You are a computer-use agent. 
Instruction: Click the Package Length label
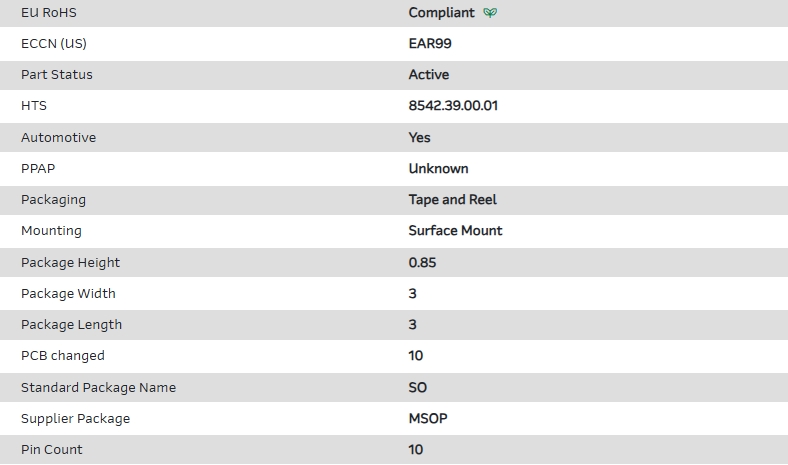(71, 325)
